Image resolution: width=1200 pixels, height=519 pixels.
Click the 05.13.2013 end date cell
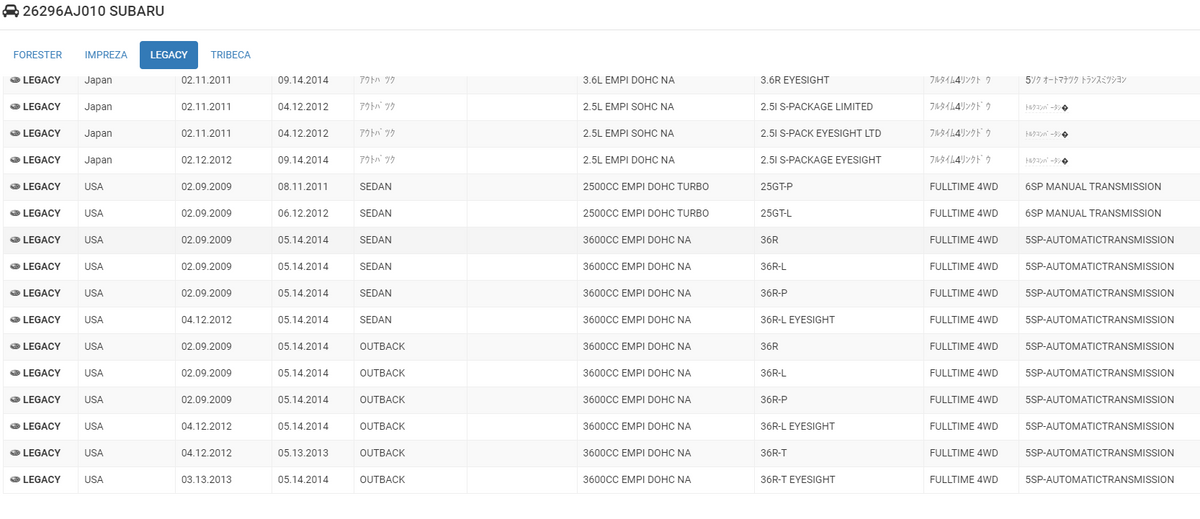301,453
